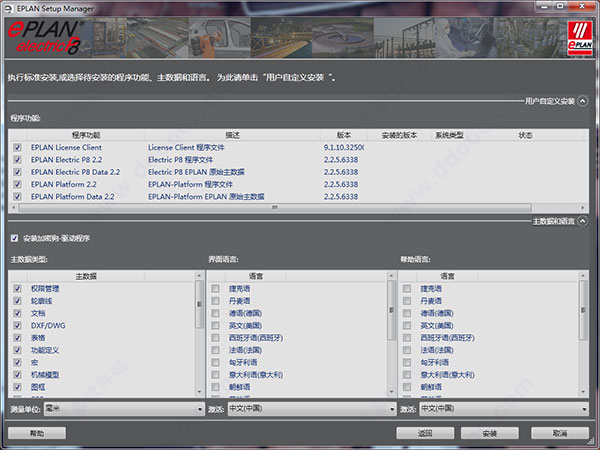
Task: Select the EPLAN Platform Data 2.2 row text
Action: coord(72,196)
